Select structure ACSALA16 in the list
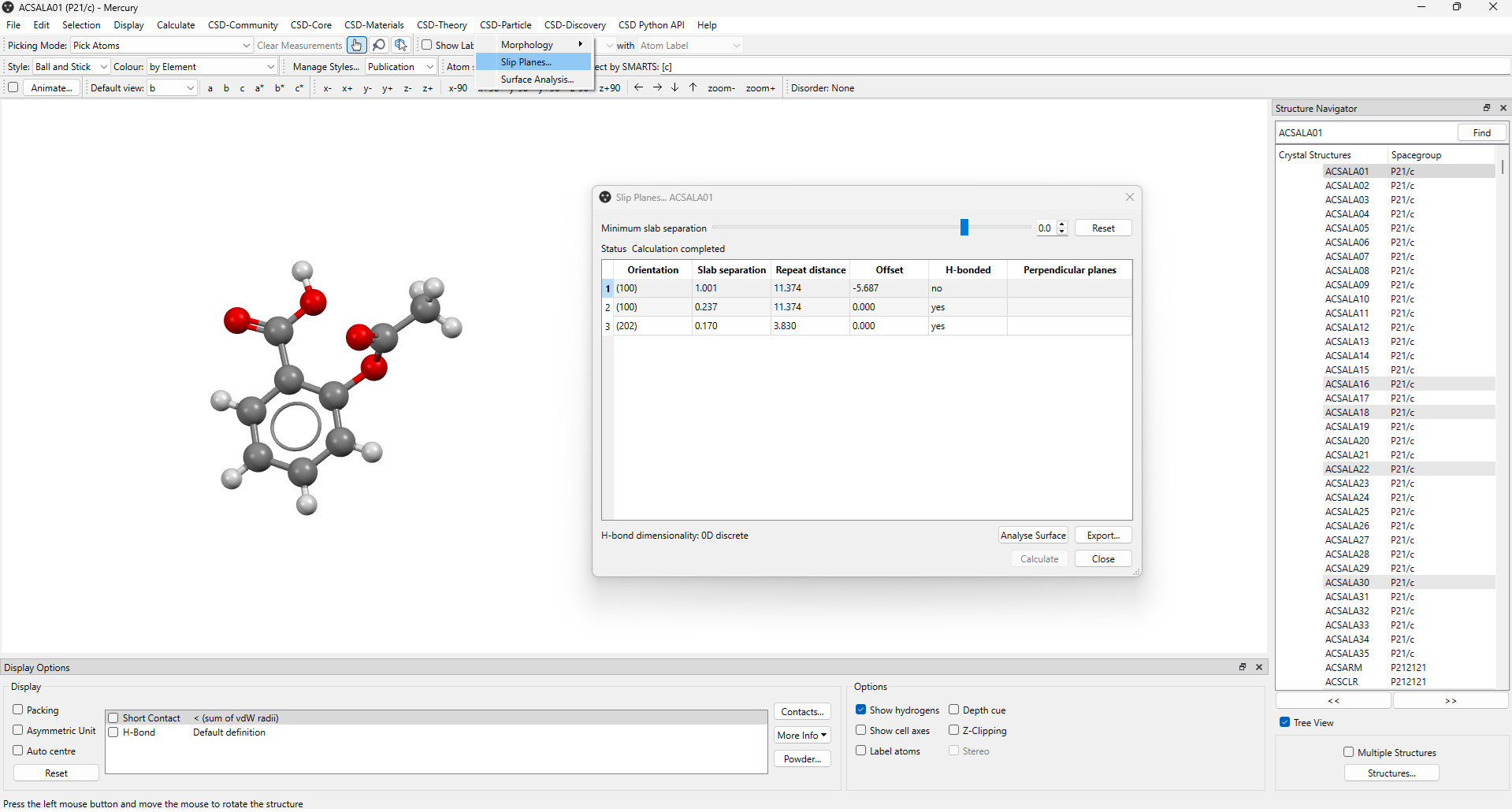Screen dimensions: 1512x812 1347,384
